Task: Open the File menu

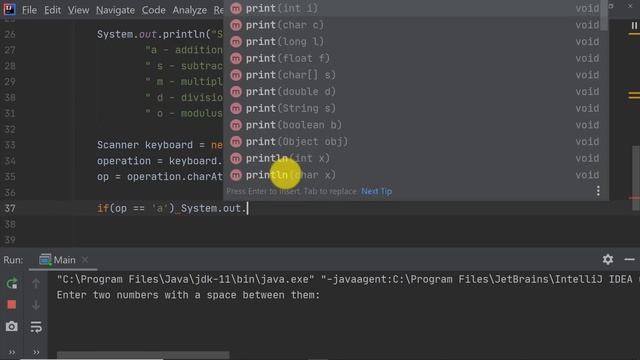Action: (29, 10)
